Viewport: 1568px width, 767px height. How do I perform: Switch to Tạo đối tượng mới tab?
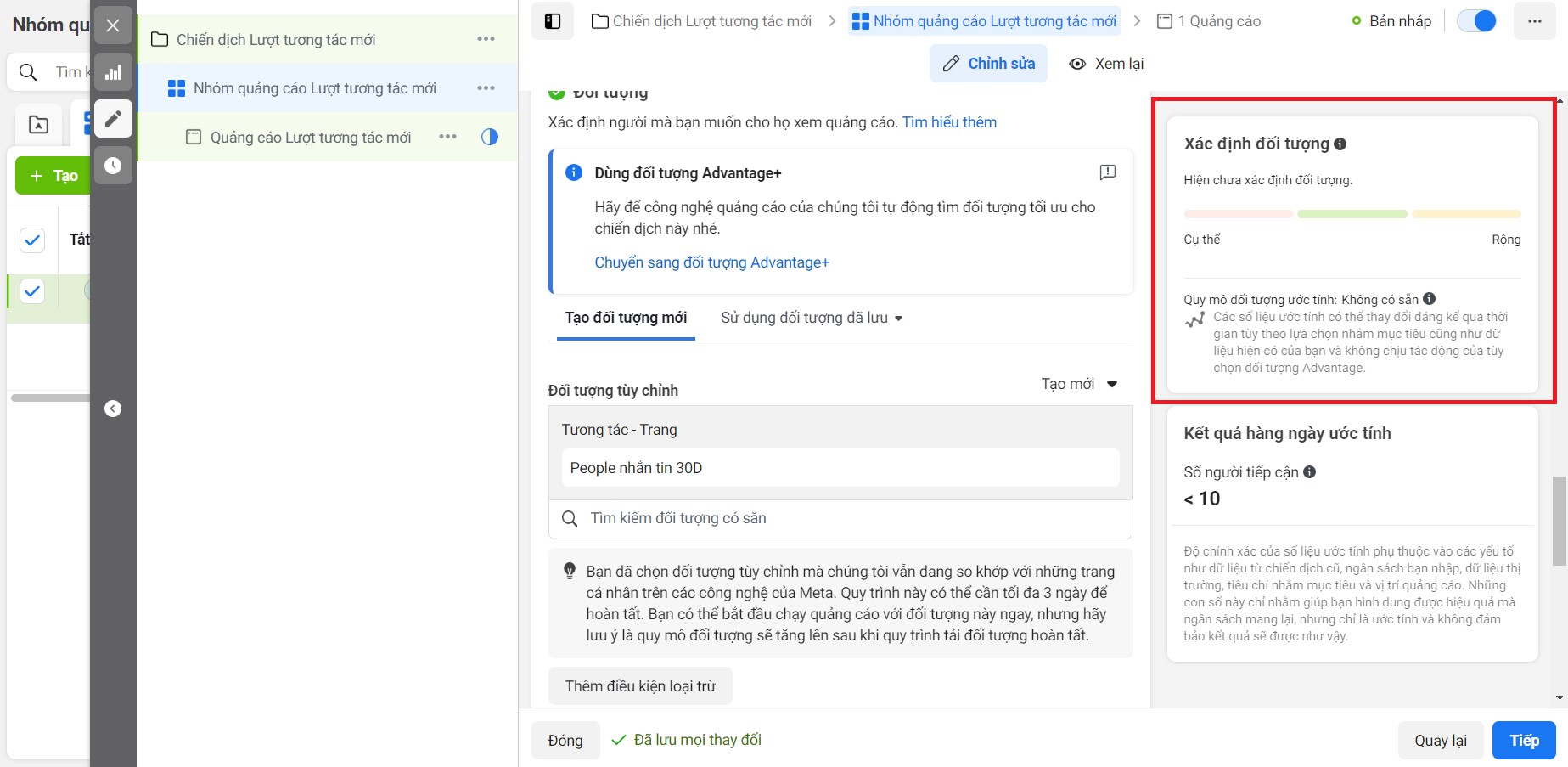click(626, 318)
